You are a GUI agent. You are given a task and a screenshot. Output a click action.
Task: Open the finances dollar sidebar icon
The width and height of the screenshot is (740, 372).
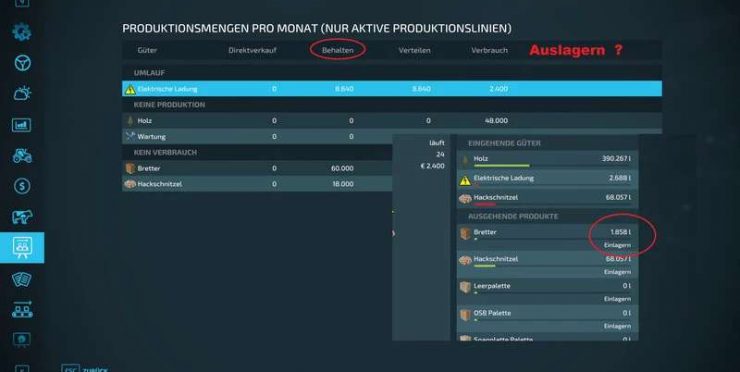[22, 186]
